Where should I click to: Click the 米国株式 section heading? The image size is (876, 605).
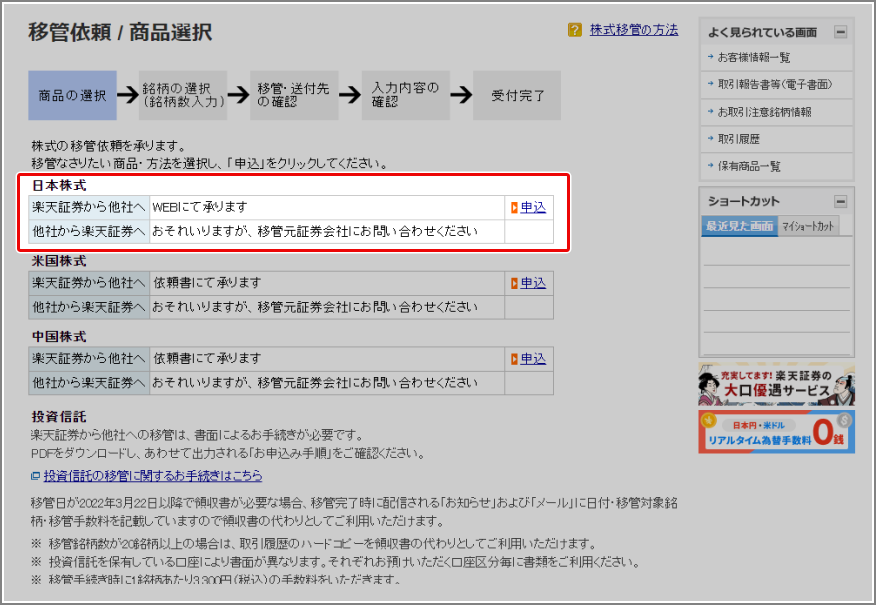59,261
